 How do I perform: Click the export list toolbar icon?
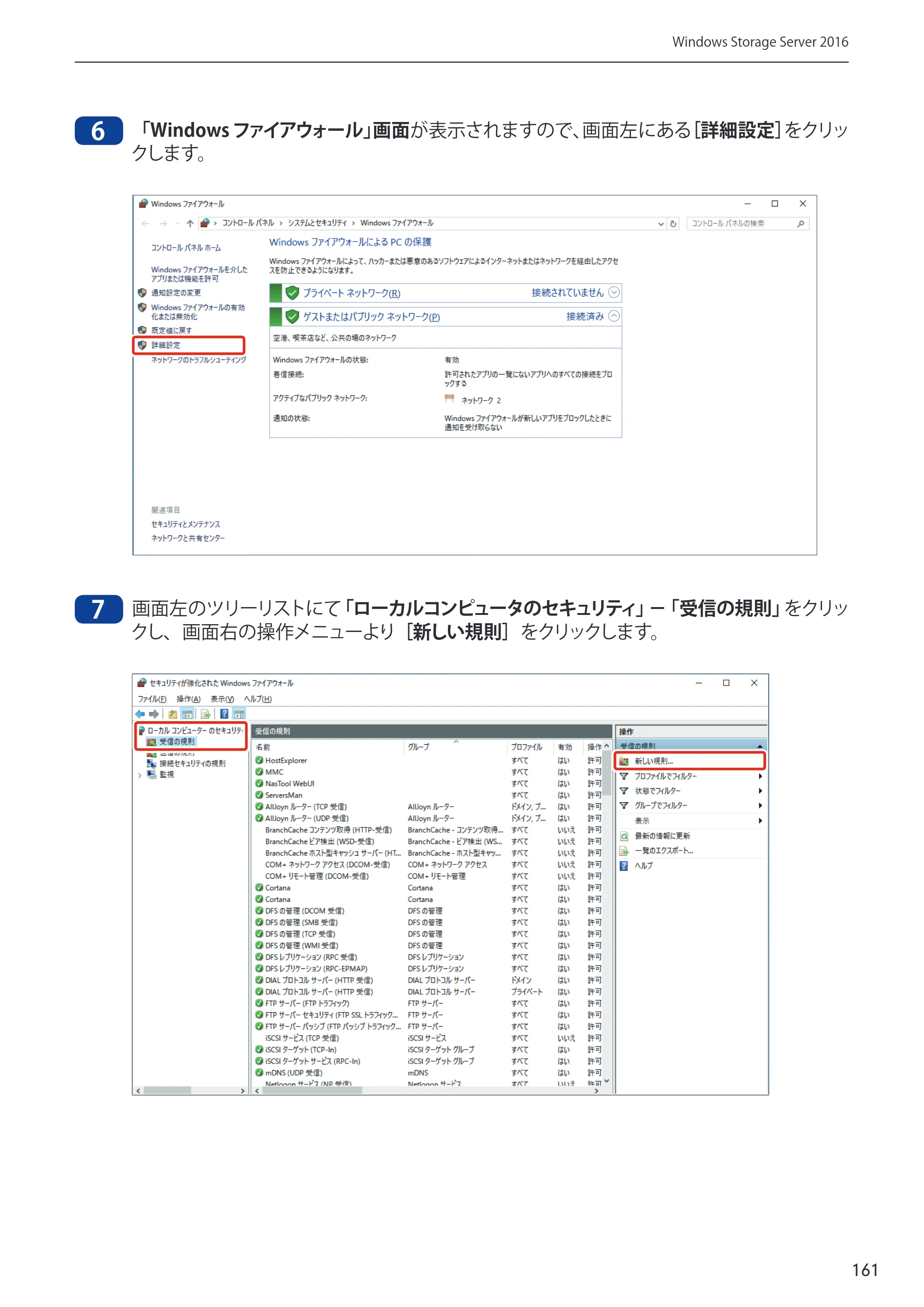click(x=205, y=714)
